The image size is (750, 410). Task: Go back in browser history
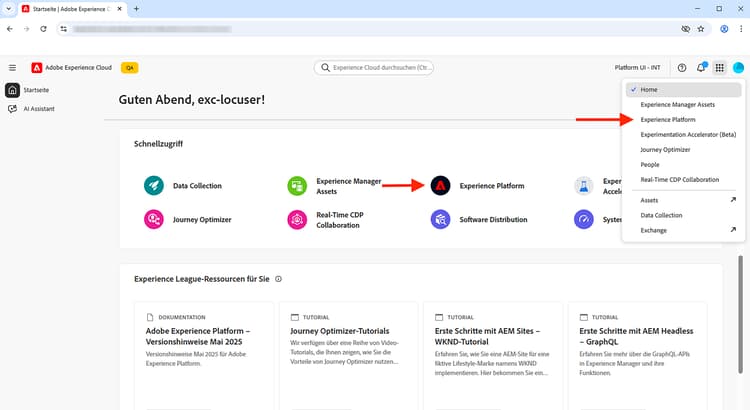(x=10, y=29)
